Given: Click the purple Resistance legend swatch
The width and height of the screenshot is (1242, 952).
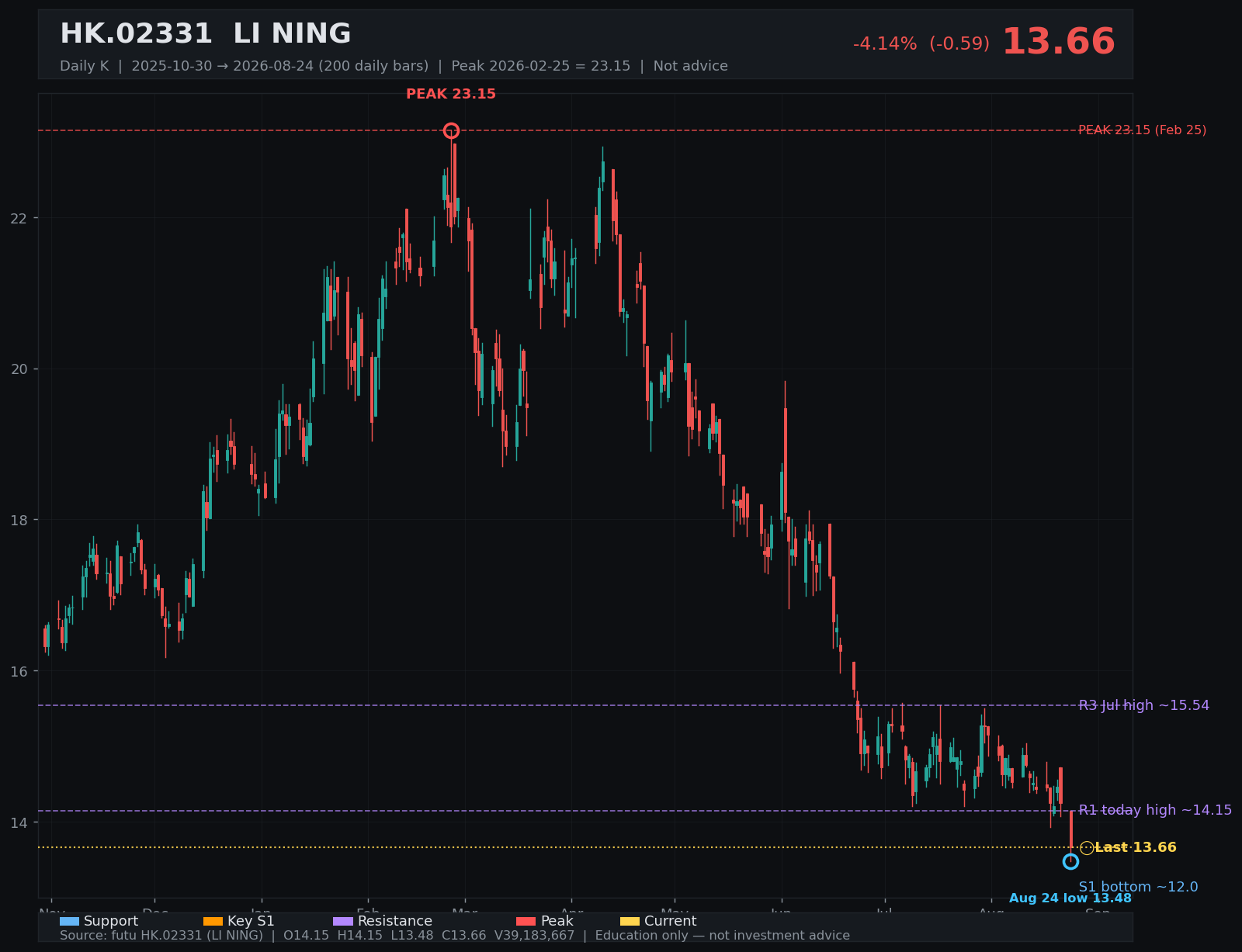Looking at the screenshot, I should 343,921.
